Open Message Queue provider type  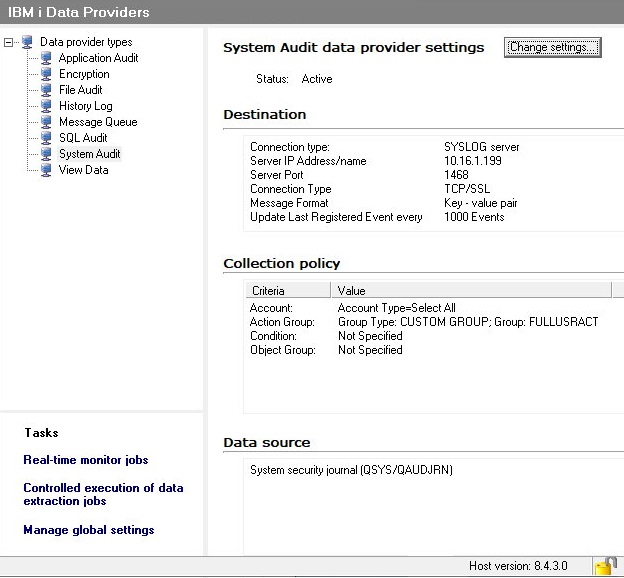98,122
